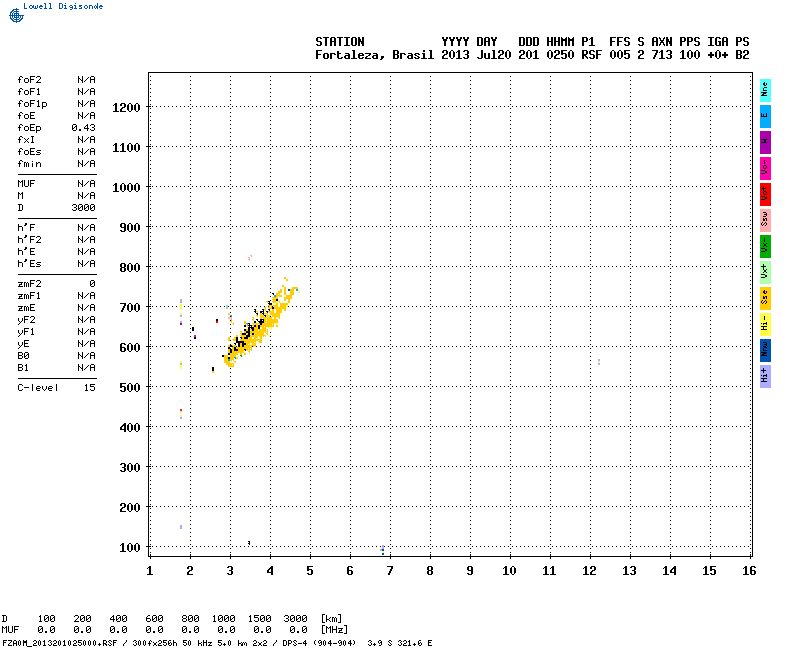Select the yellow Hi- legend swatch

coord(765,324)
